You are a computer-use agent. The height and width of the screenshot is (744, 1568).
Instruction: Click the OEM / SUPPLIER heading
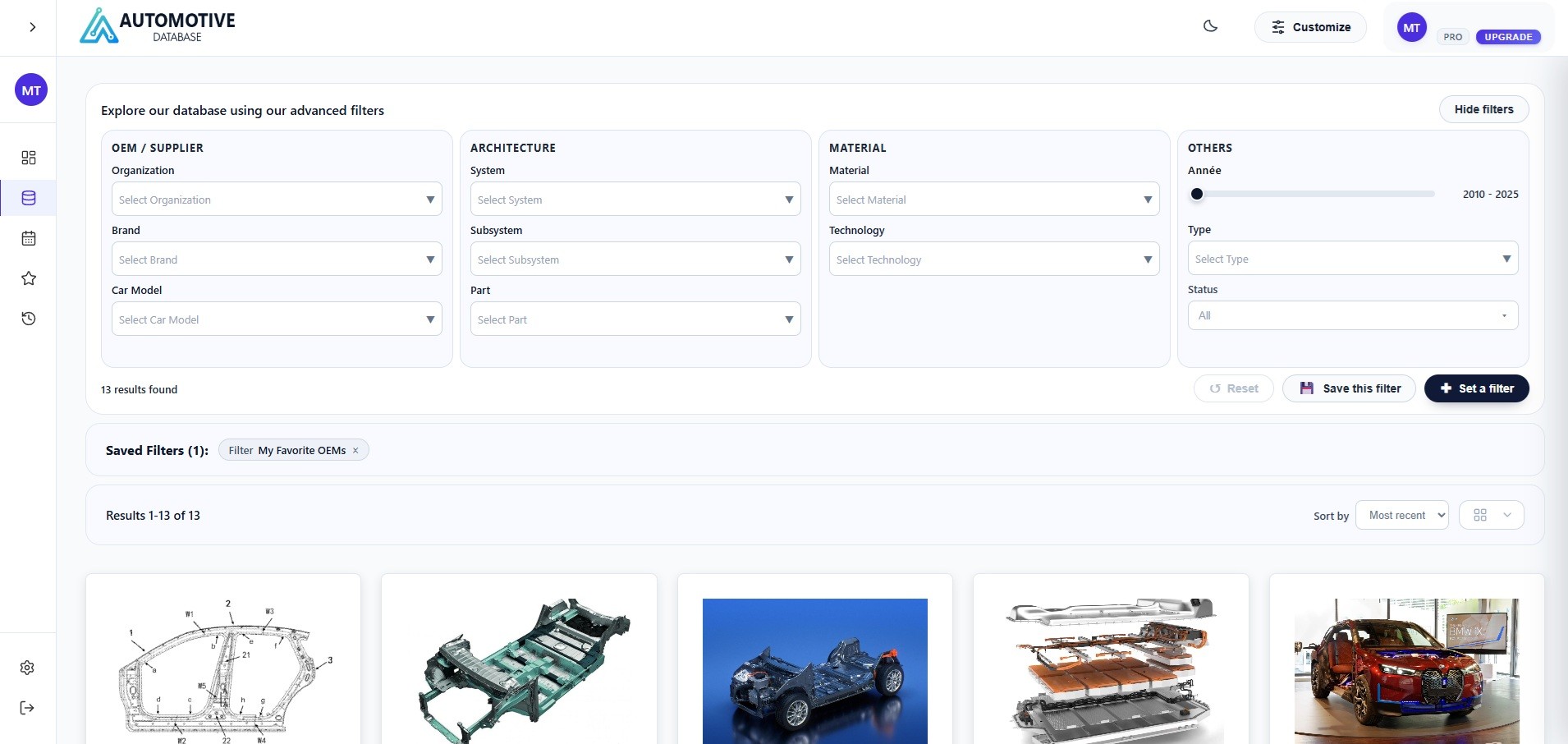[158, 148]
